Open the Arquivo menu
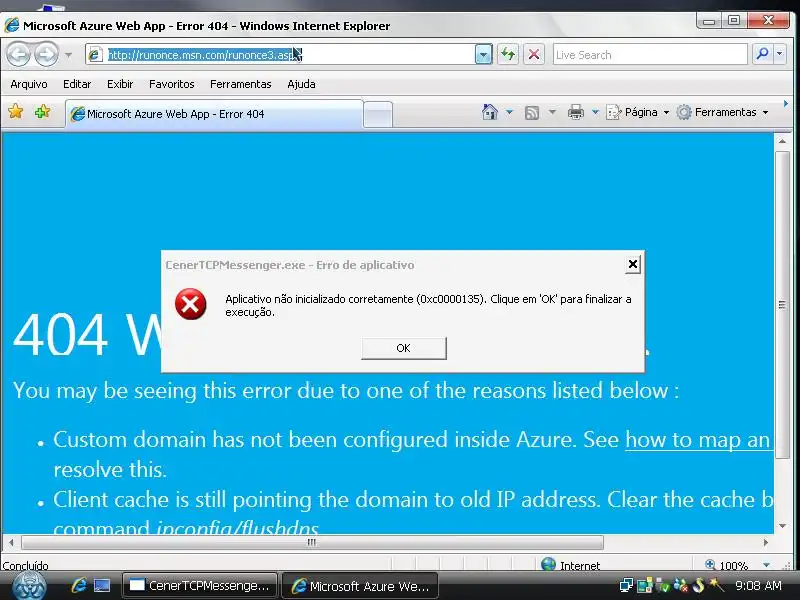Screen dimensions: 800x600 point(29,84)
